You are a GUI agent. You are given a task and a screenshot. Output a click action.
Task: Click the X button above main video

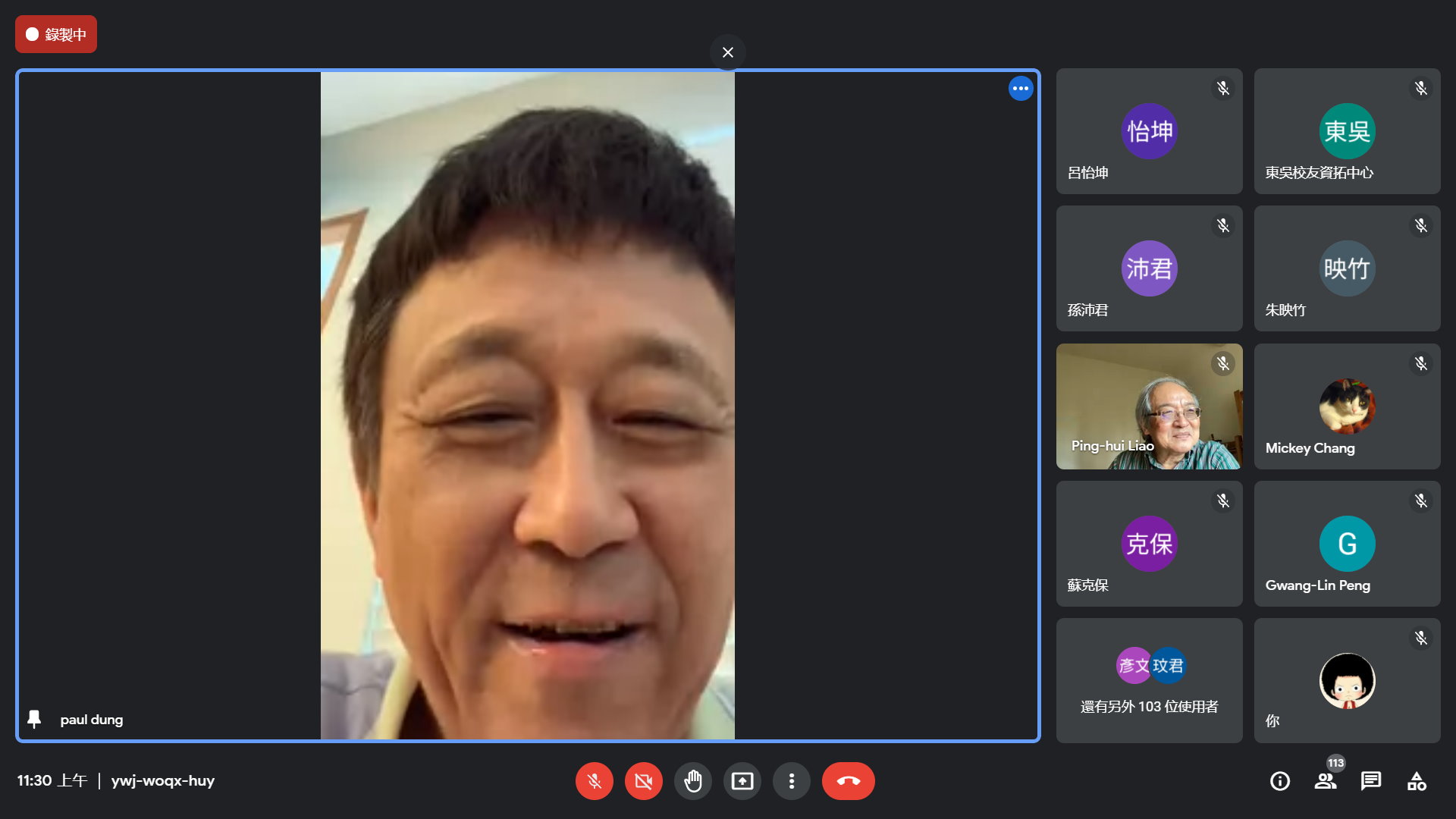tap(727, 52)
